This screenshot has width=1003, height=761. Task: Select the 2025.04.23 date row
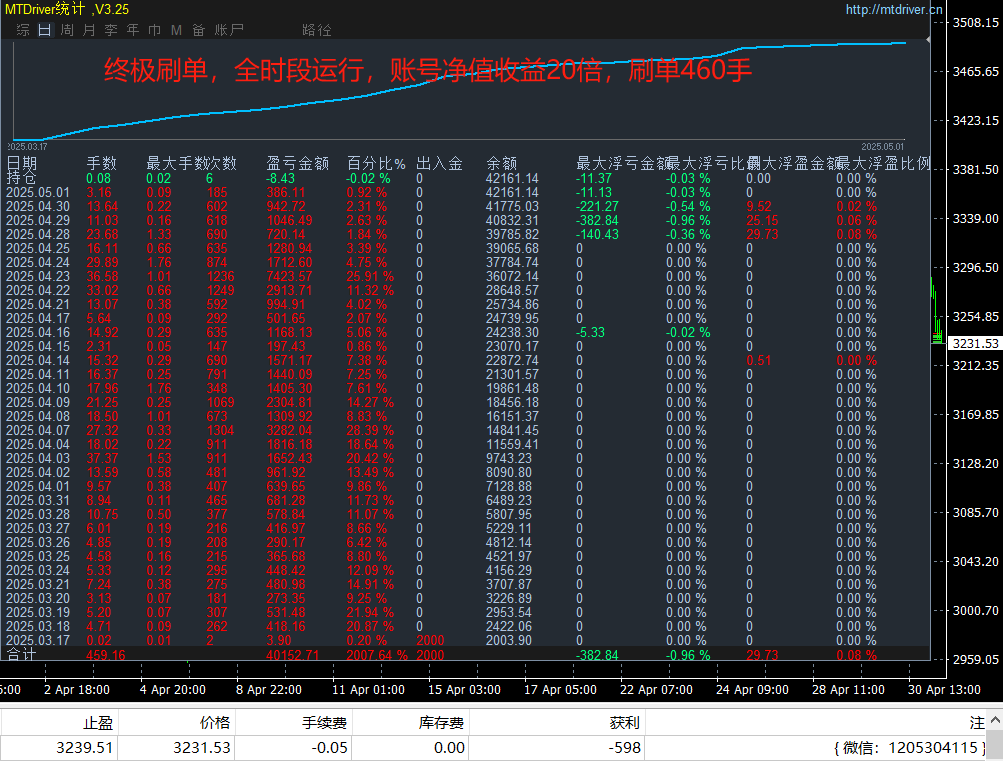click(465, 276)
